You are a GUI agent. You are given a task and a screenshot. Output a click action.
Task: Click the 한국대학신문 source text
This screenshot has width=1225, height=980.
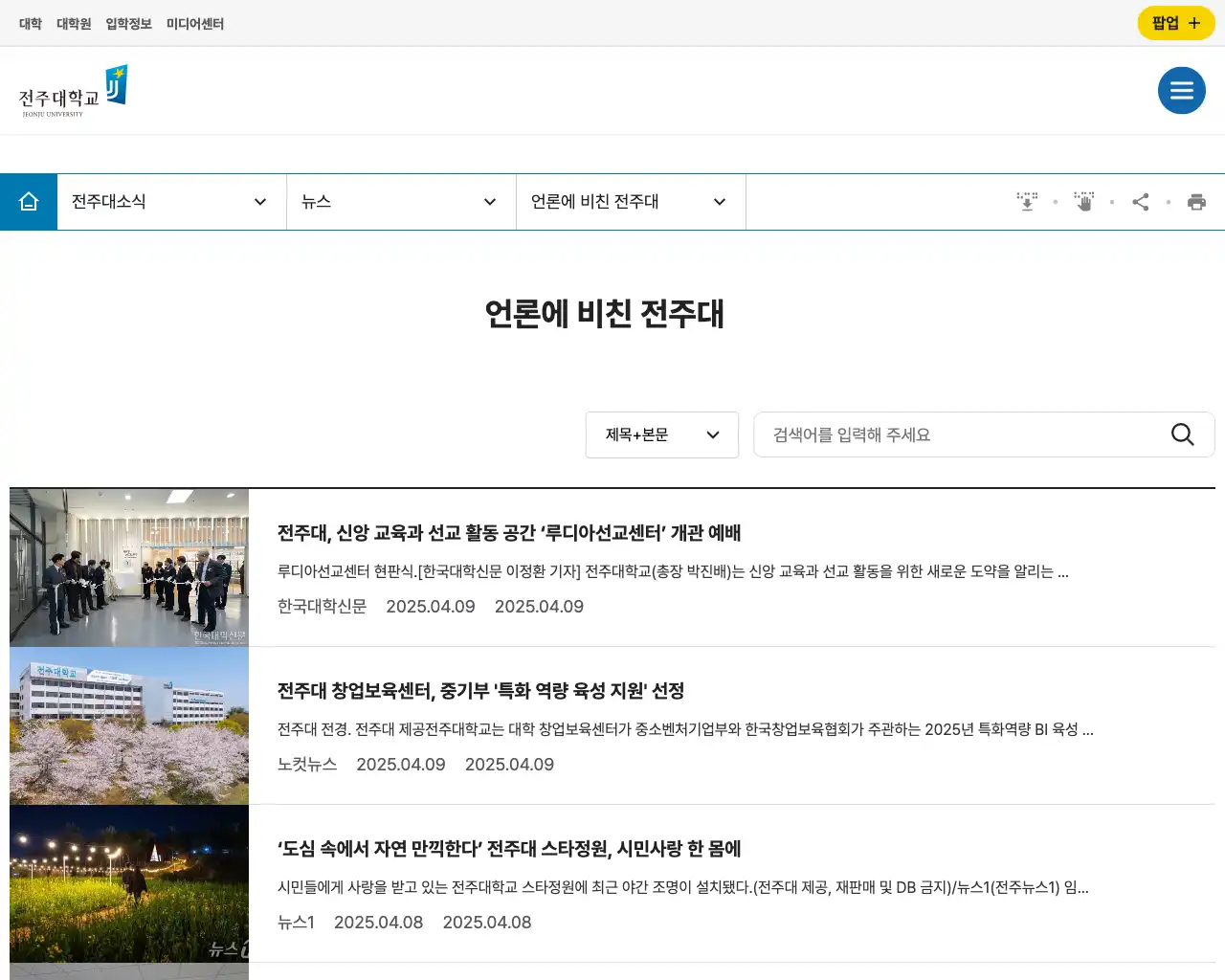point(322,607)
